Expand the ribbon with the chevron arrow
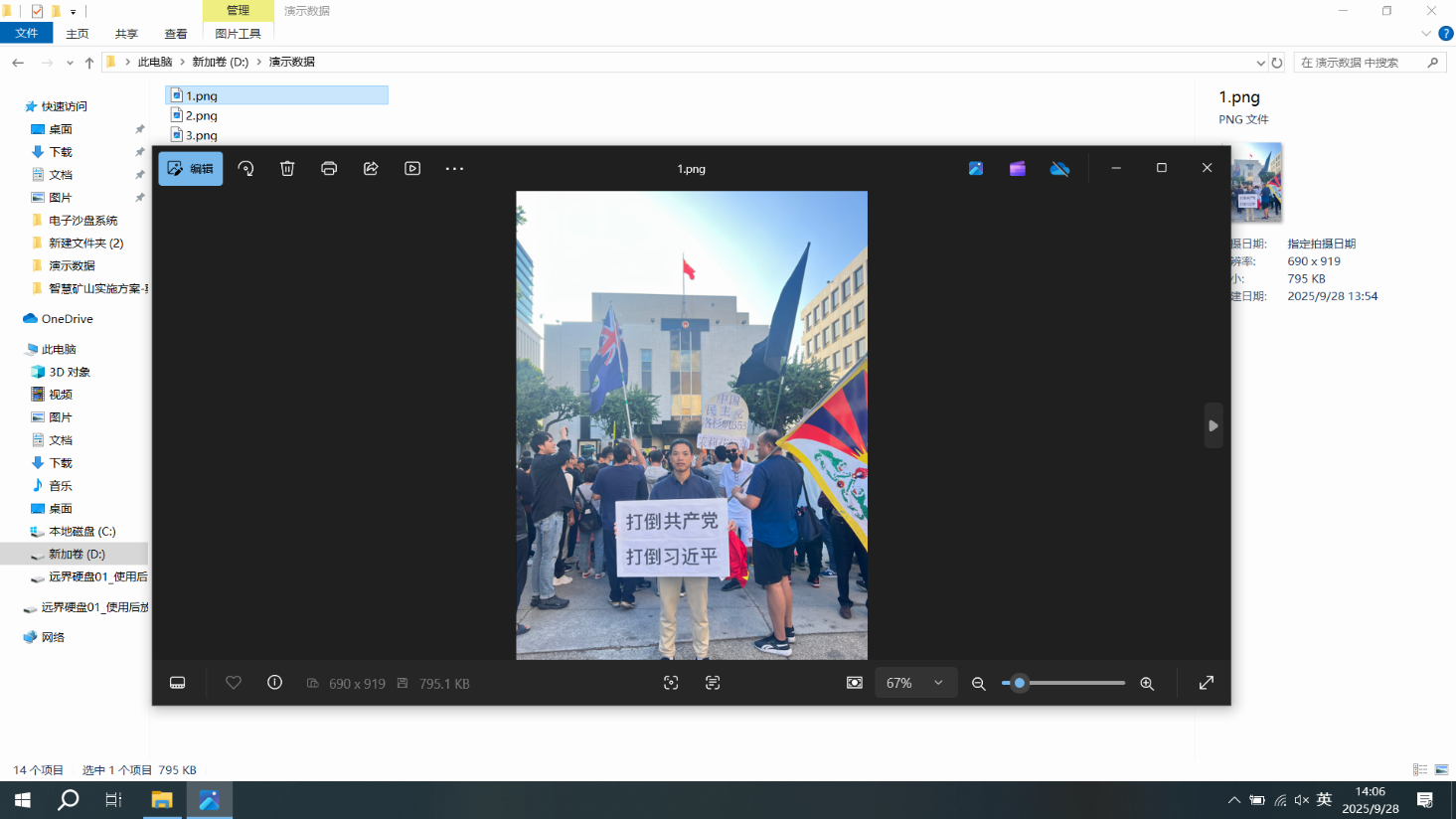This screenshot has height=819, width=1456. click(x=1426, y=34)
